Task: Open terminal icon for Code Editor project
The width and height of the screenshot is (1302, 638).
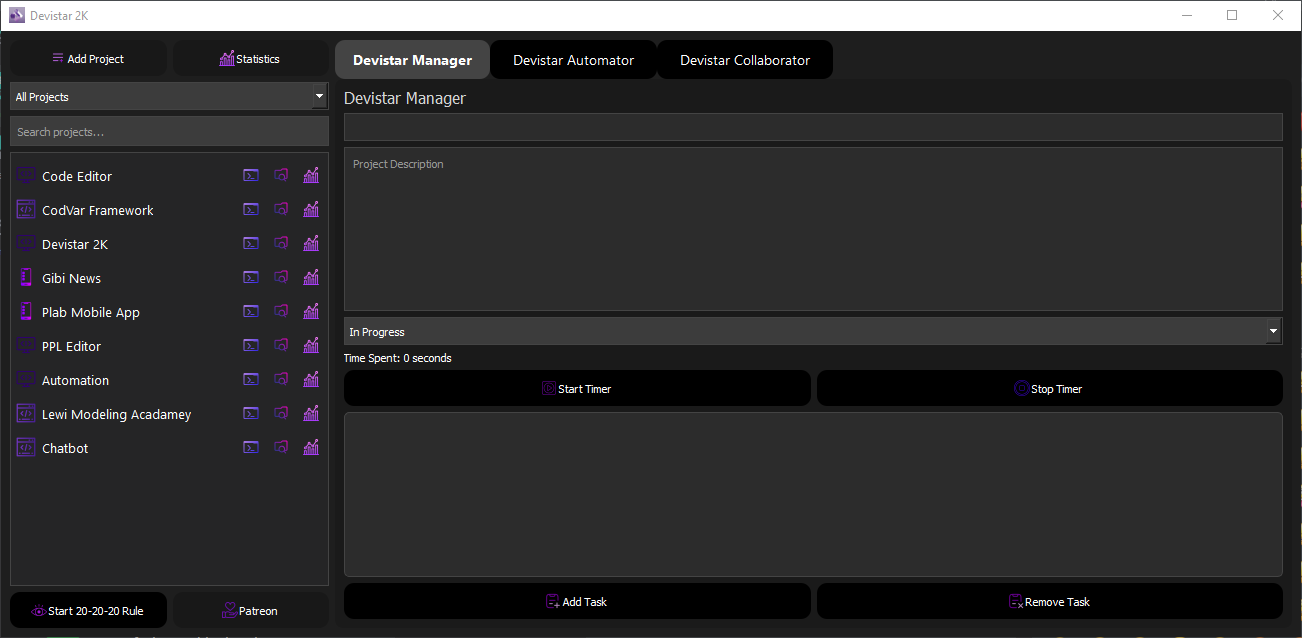Action: point(250,175)
